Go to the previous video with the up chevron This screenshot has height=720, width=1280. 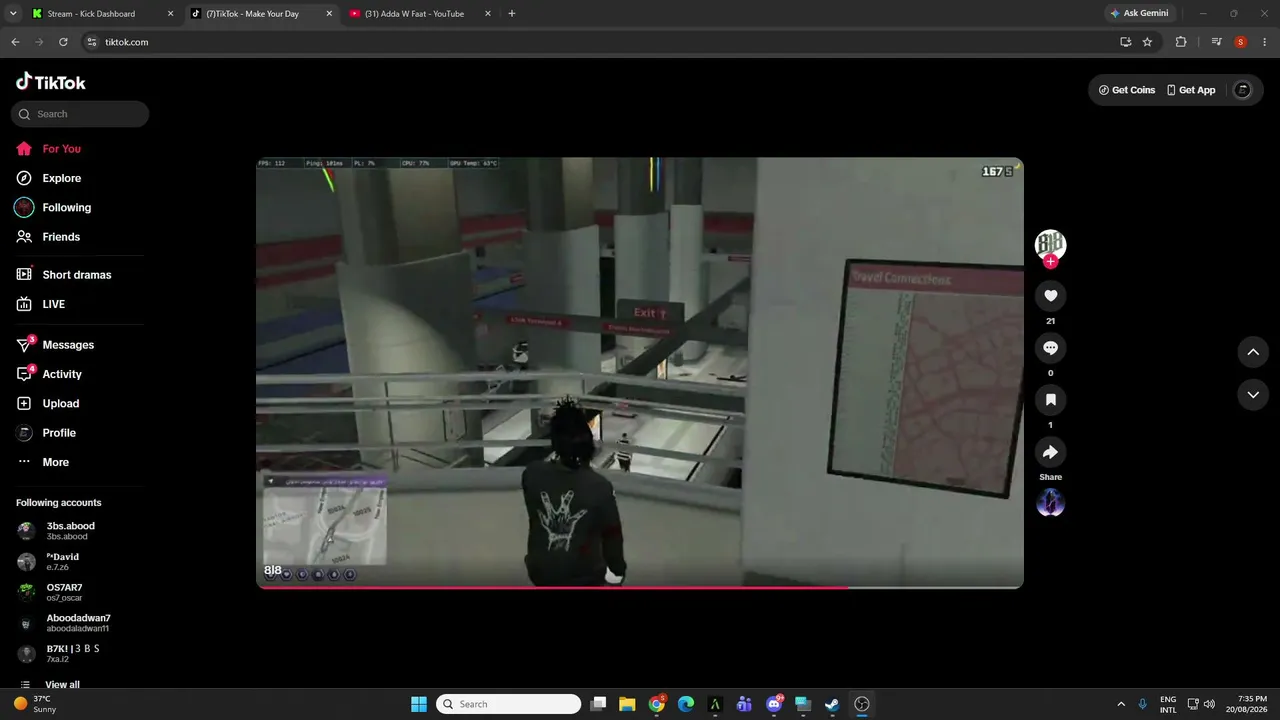click(x=1253, y=352)
